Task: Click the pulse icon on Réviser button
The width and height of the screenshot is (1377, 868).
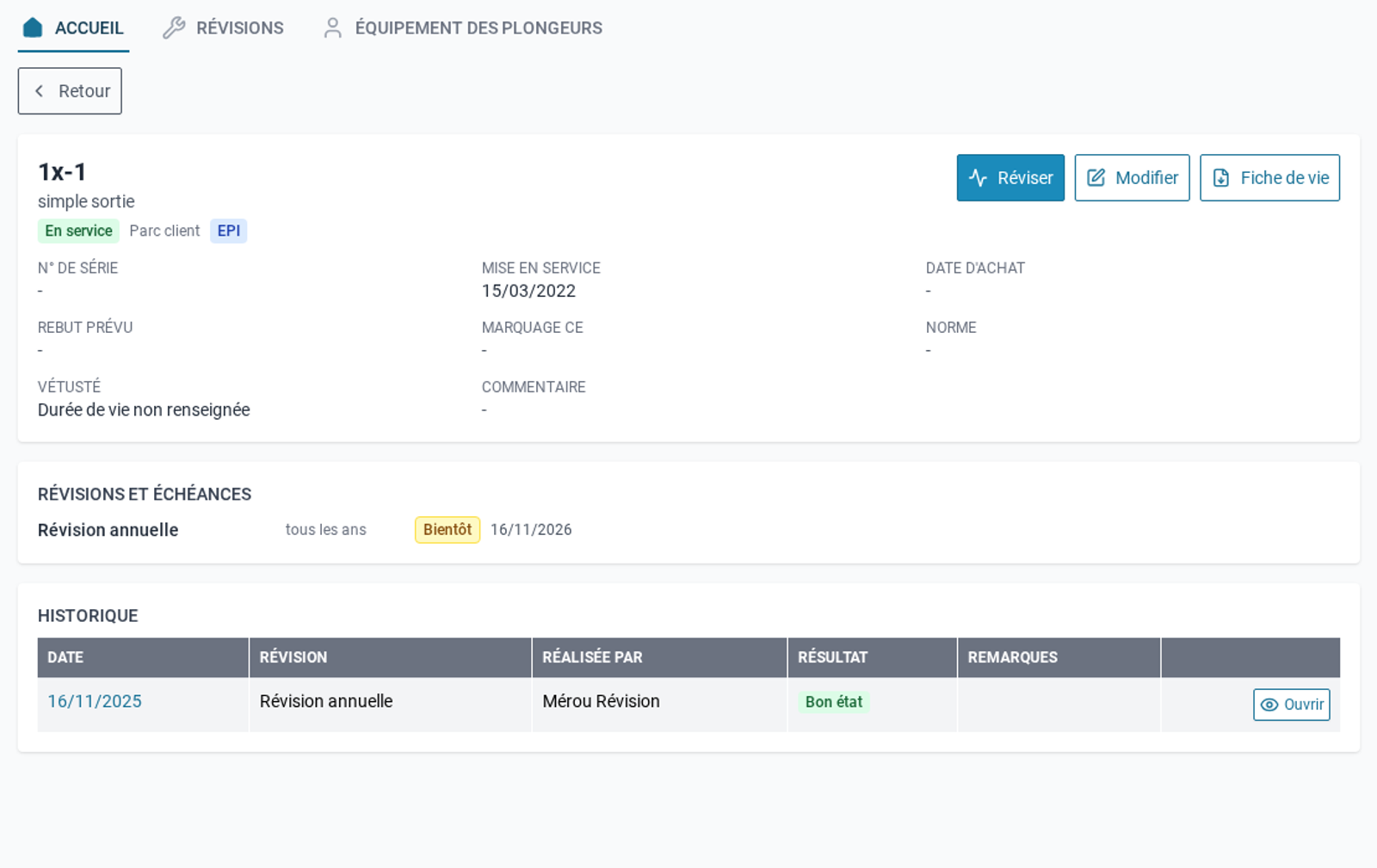Action: pos(978,178)
